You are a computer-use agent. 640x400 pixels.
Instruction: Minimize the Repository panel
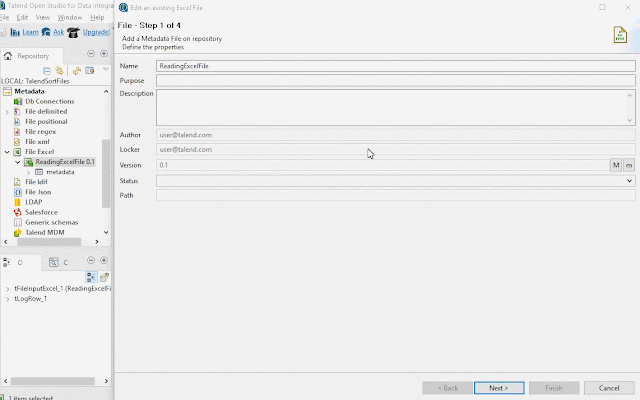(91, 53)
